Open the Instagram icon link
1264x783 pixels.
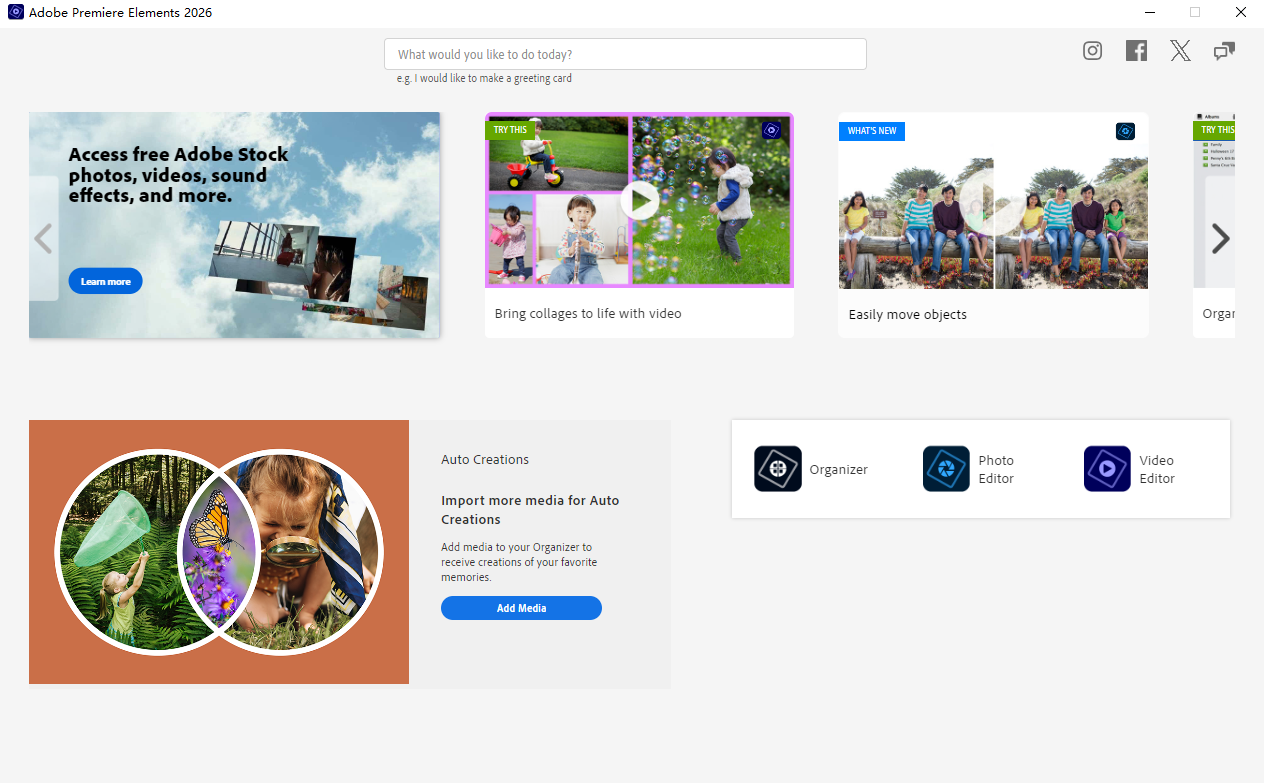1092,51
